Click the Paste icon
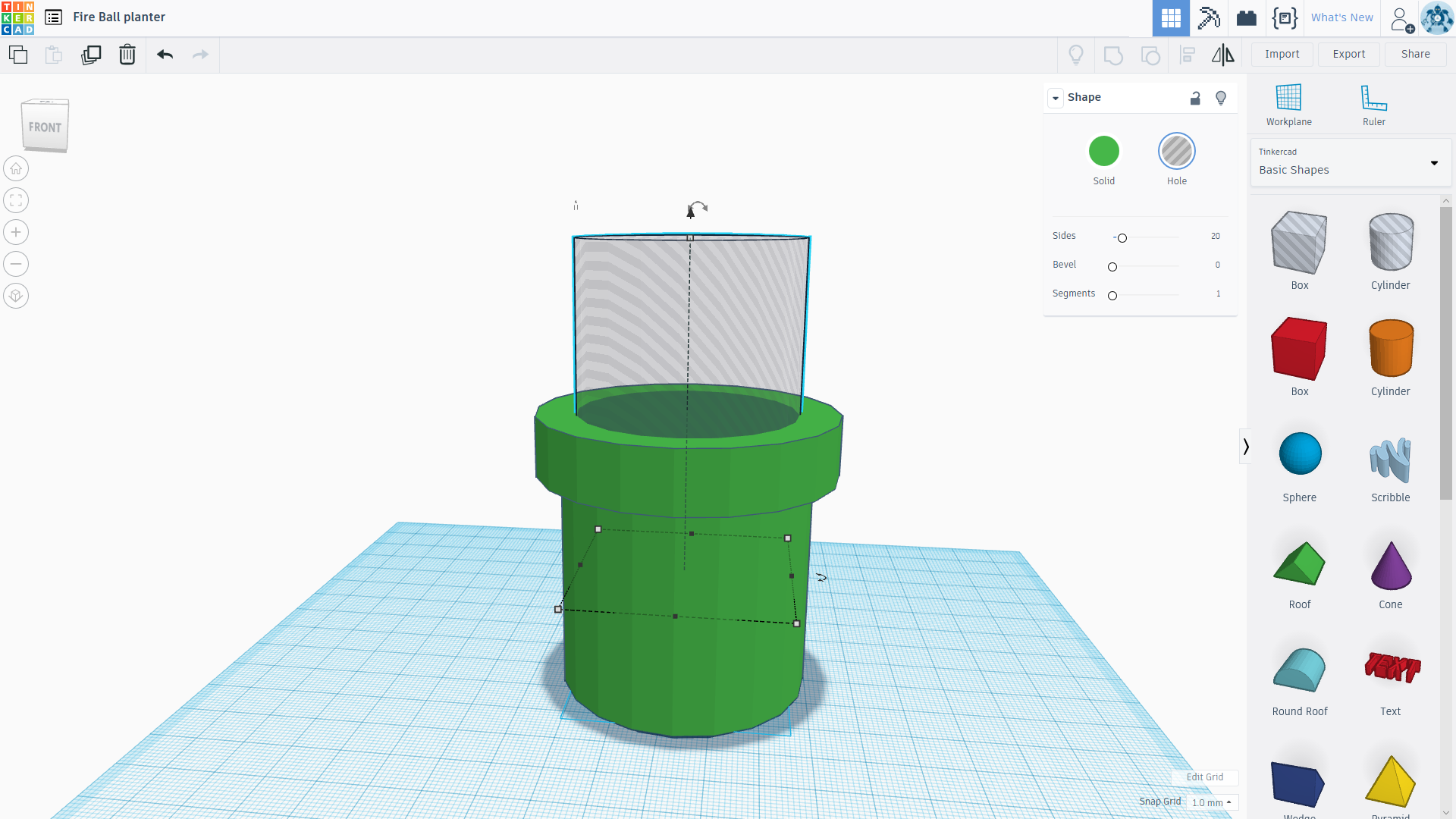 pos(54,55)
